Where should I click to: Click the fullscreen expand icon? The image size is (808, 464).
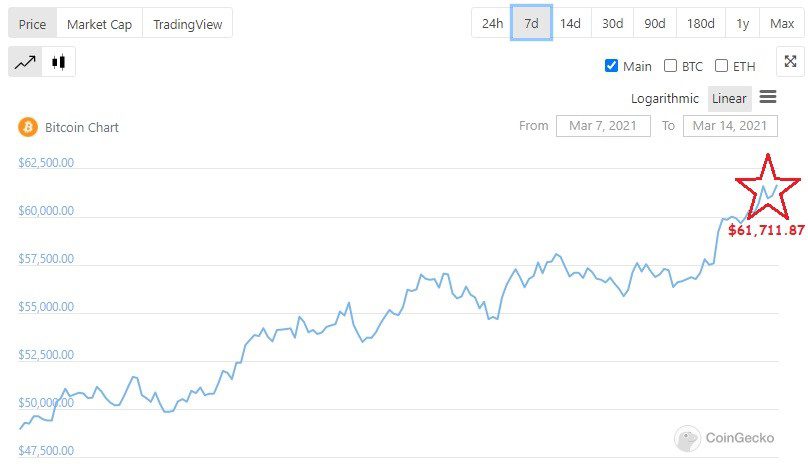tap(790, 62)
